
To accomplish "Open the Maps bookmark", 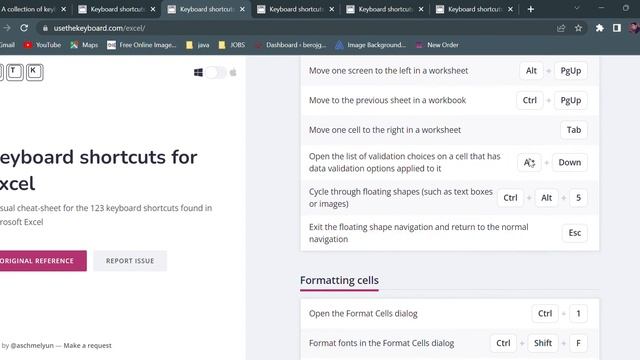I will tap(84, 45).
